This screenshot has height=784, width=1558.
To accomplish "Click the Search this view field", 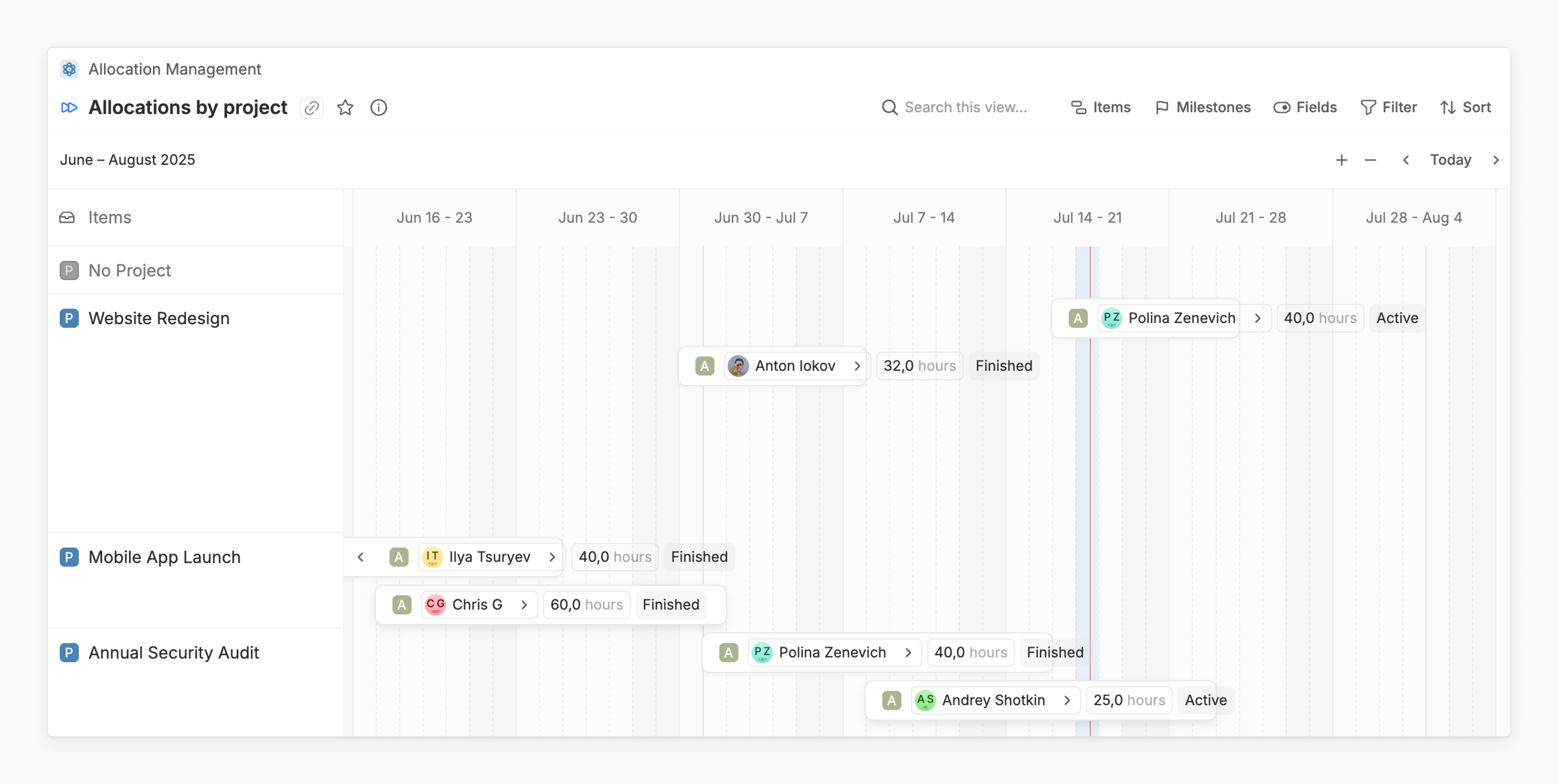I will (965, 107).
